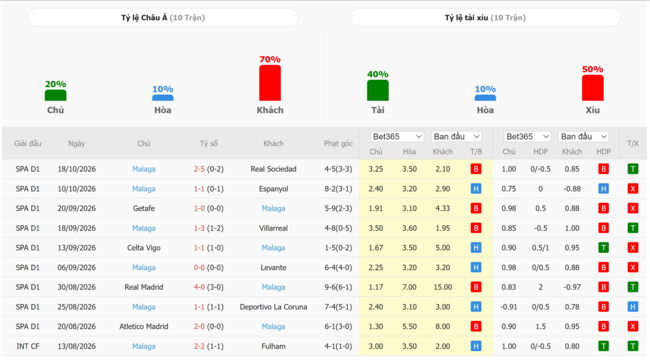Click red B HDP badge in Levante row

click(604, 267)
